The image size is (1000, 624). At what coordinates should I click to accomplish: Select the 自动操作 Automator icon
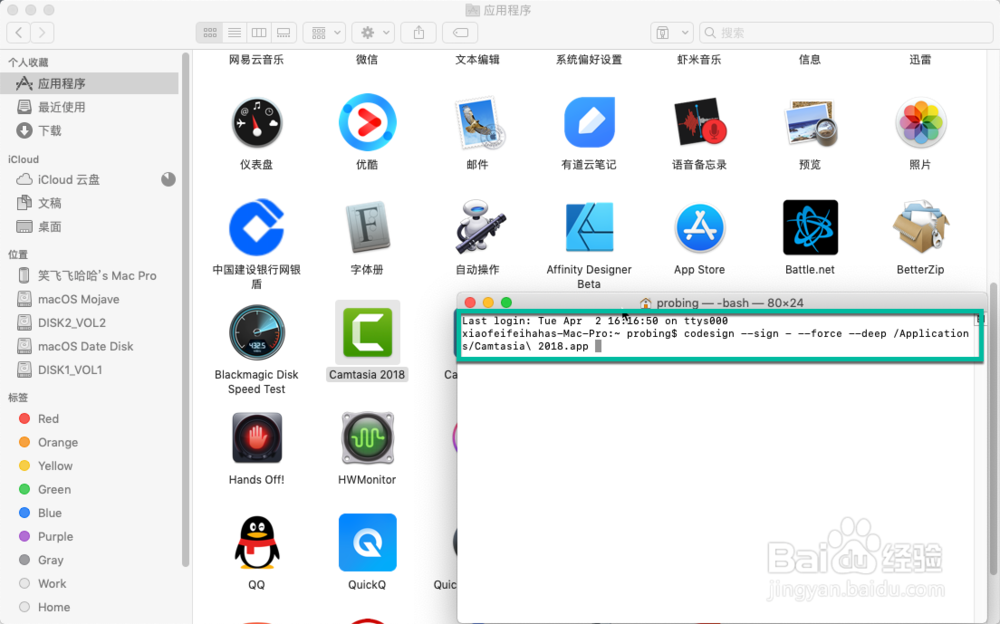point(478,227)
